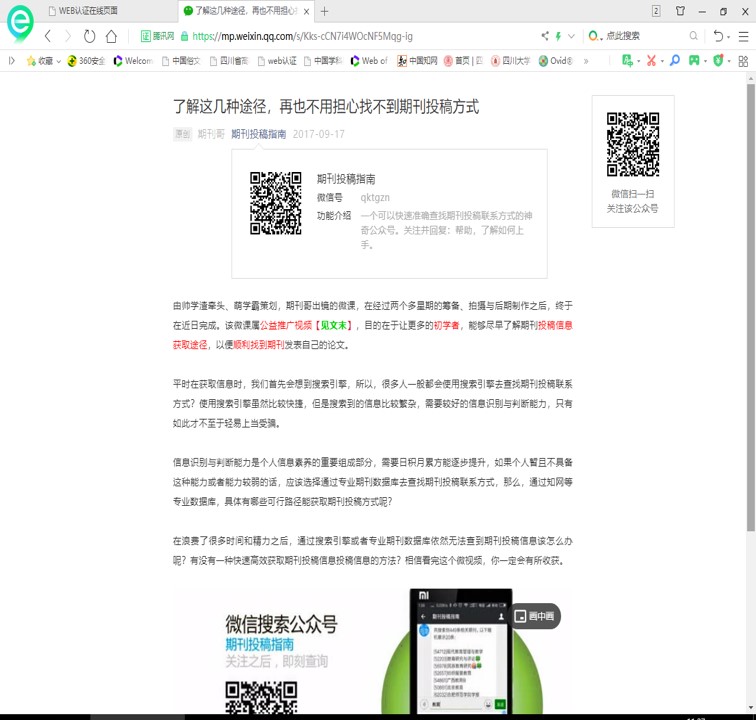This screenshot has height=720, width=756.
Task: Open the 收藏 favorites star menu
Action: coord(44,61)
